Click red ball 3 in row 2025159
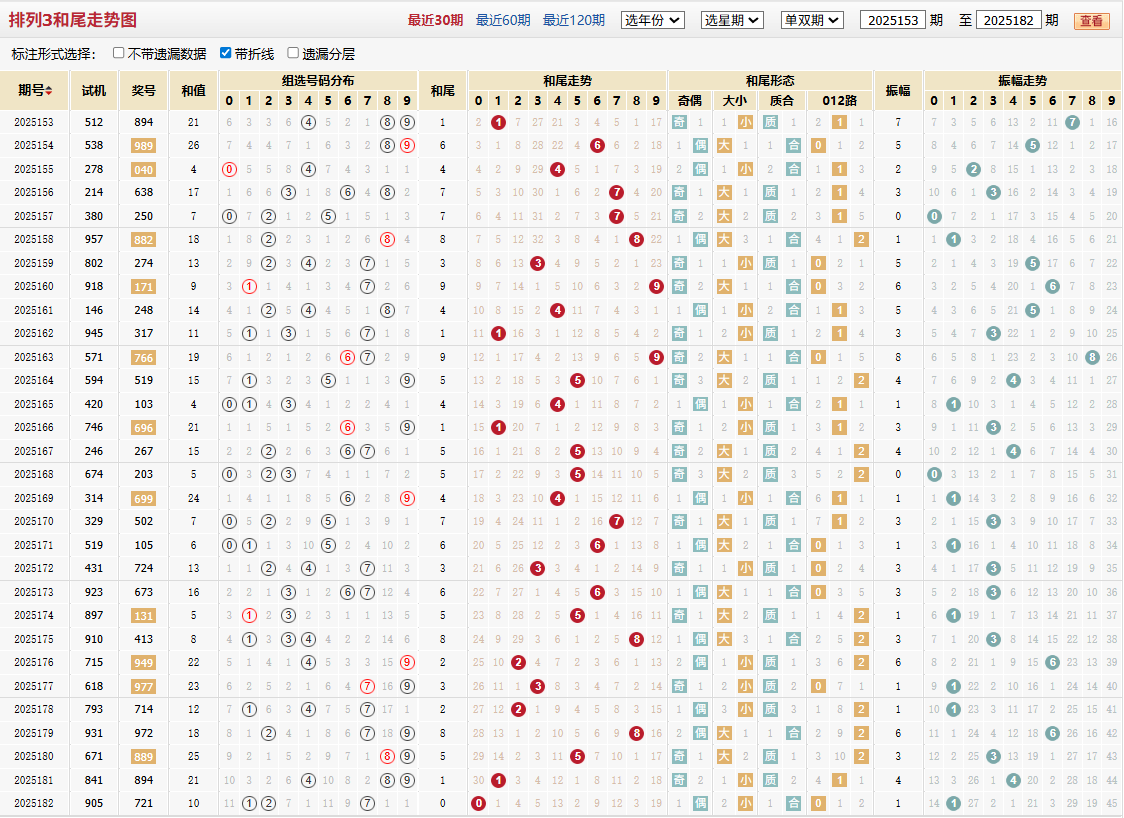1124x818 pixels. 538,263
